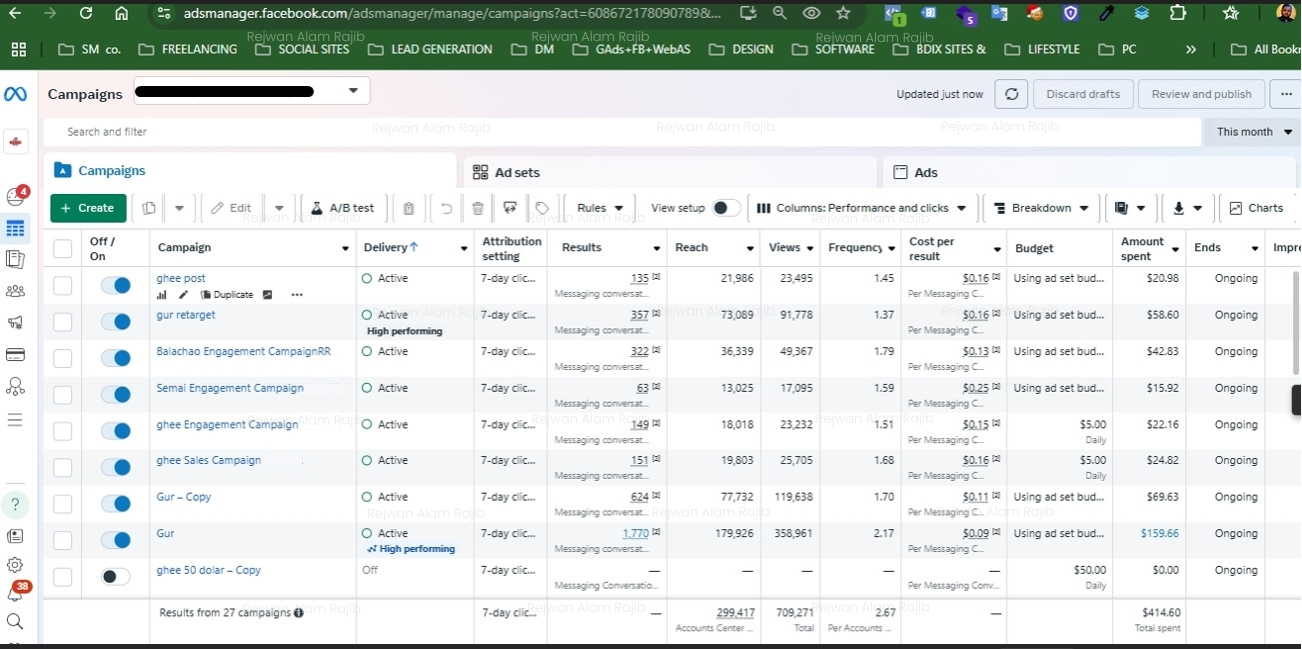Viewport: 1302px width, 649px height.
Task: Click the tag label icon in toolbar
Action: click(x=542, y=208)
